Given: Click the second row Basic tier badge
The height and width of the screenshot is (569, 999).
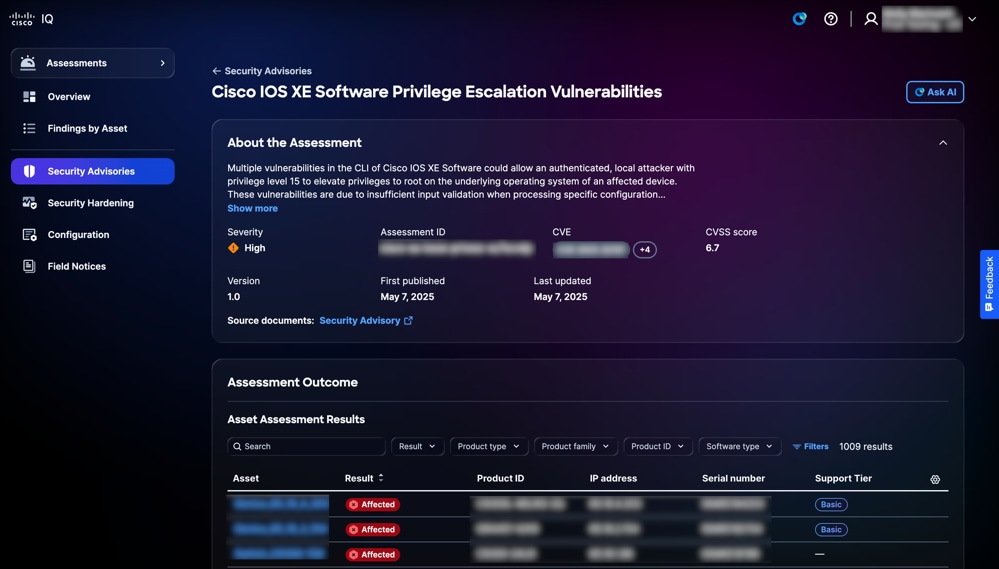Looking at the screenshot, I should 831,529.
